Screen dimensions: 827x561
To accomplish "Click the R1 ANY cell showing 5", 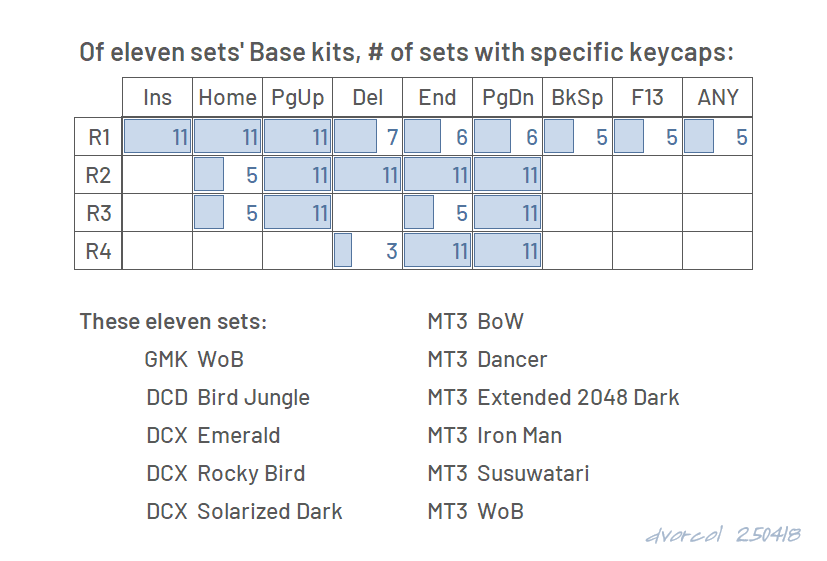I will pyautogui.click(x=717, y=137).
